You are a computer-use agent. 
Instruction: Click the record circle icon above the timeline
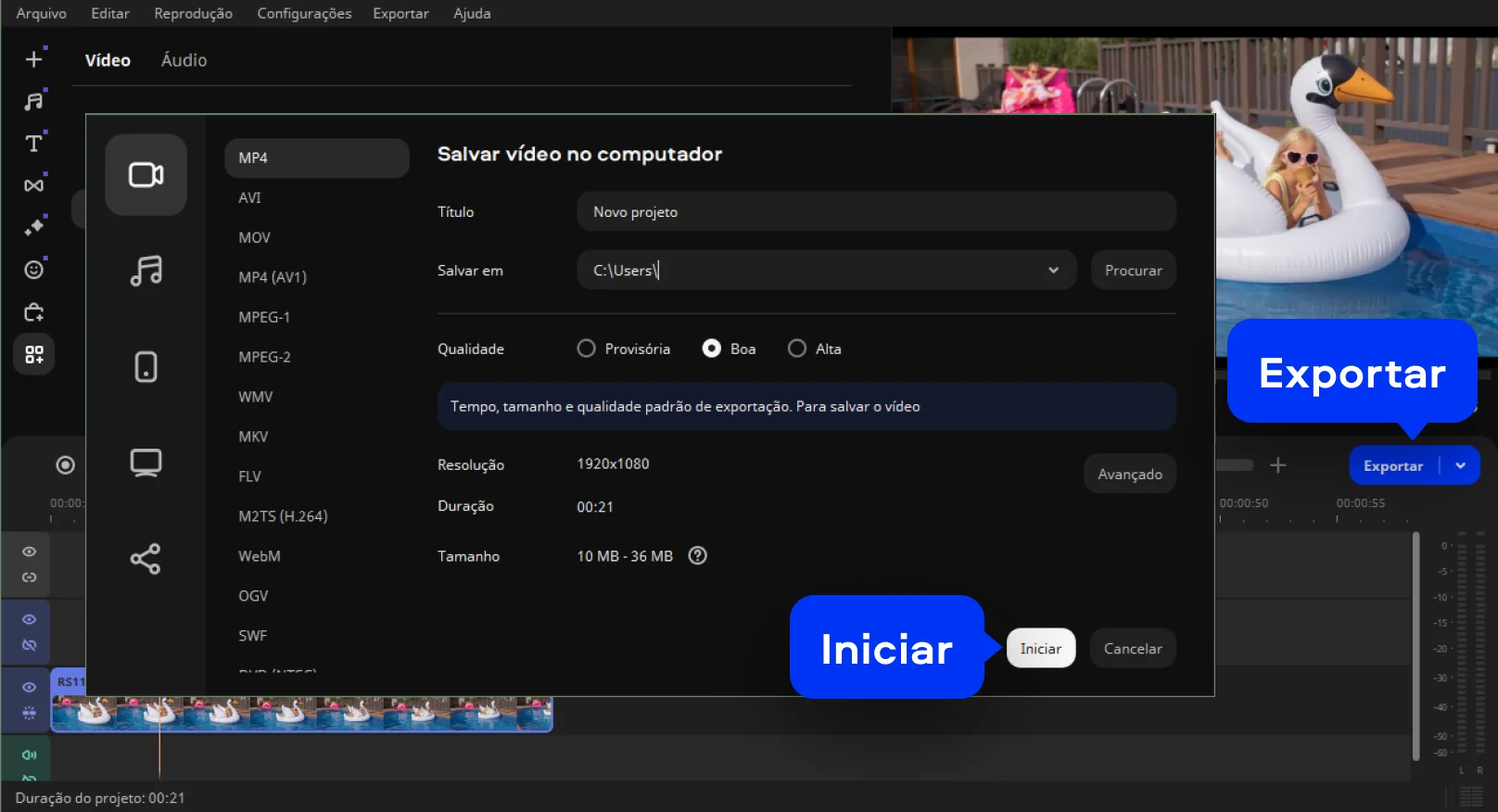tap(65, 465)
